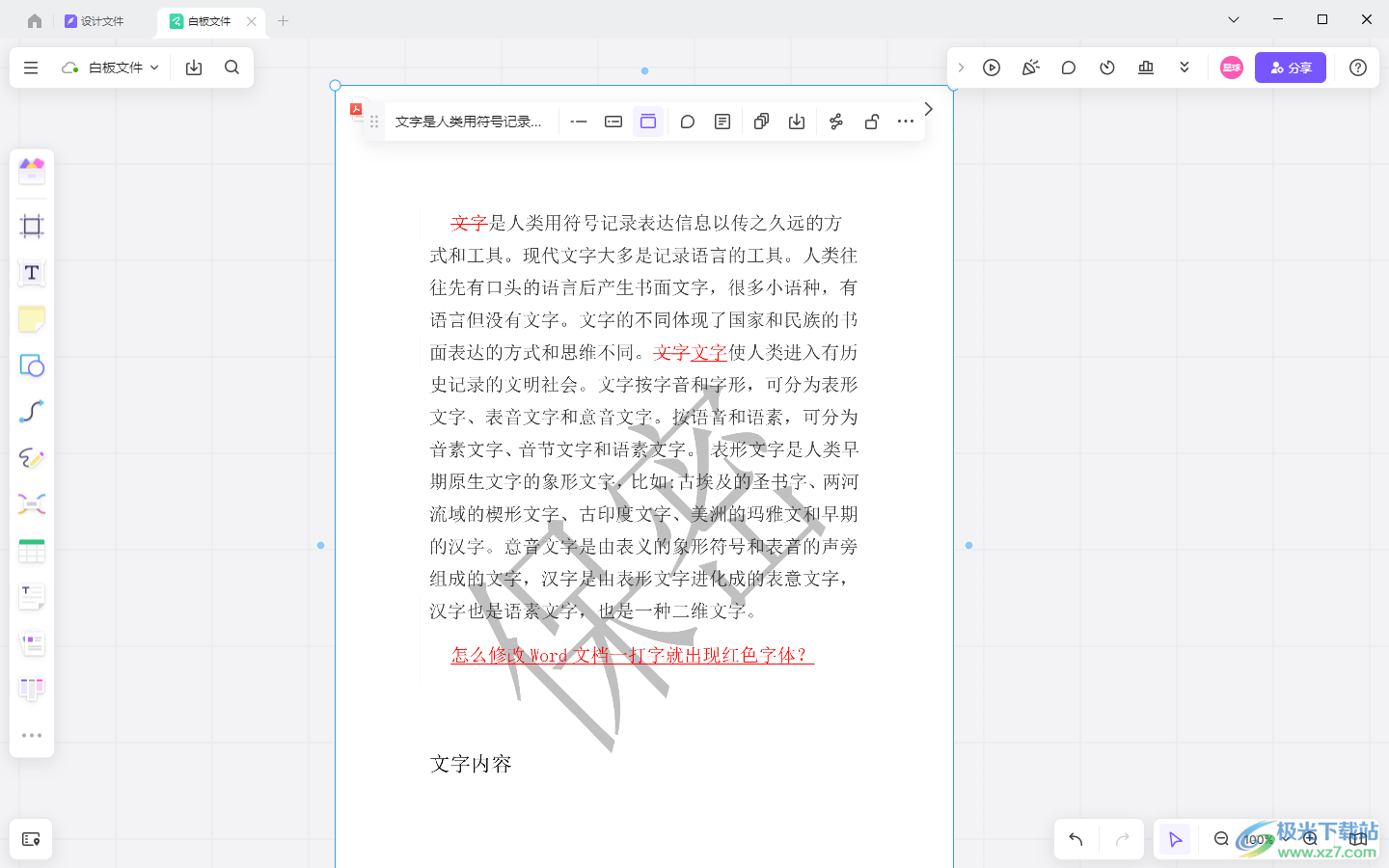Switch to card display mode icon
This screenshot has width=1389, height=868.
613,122
